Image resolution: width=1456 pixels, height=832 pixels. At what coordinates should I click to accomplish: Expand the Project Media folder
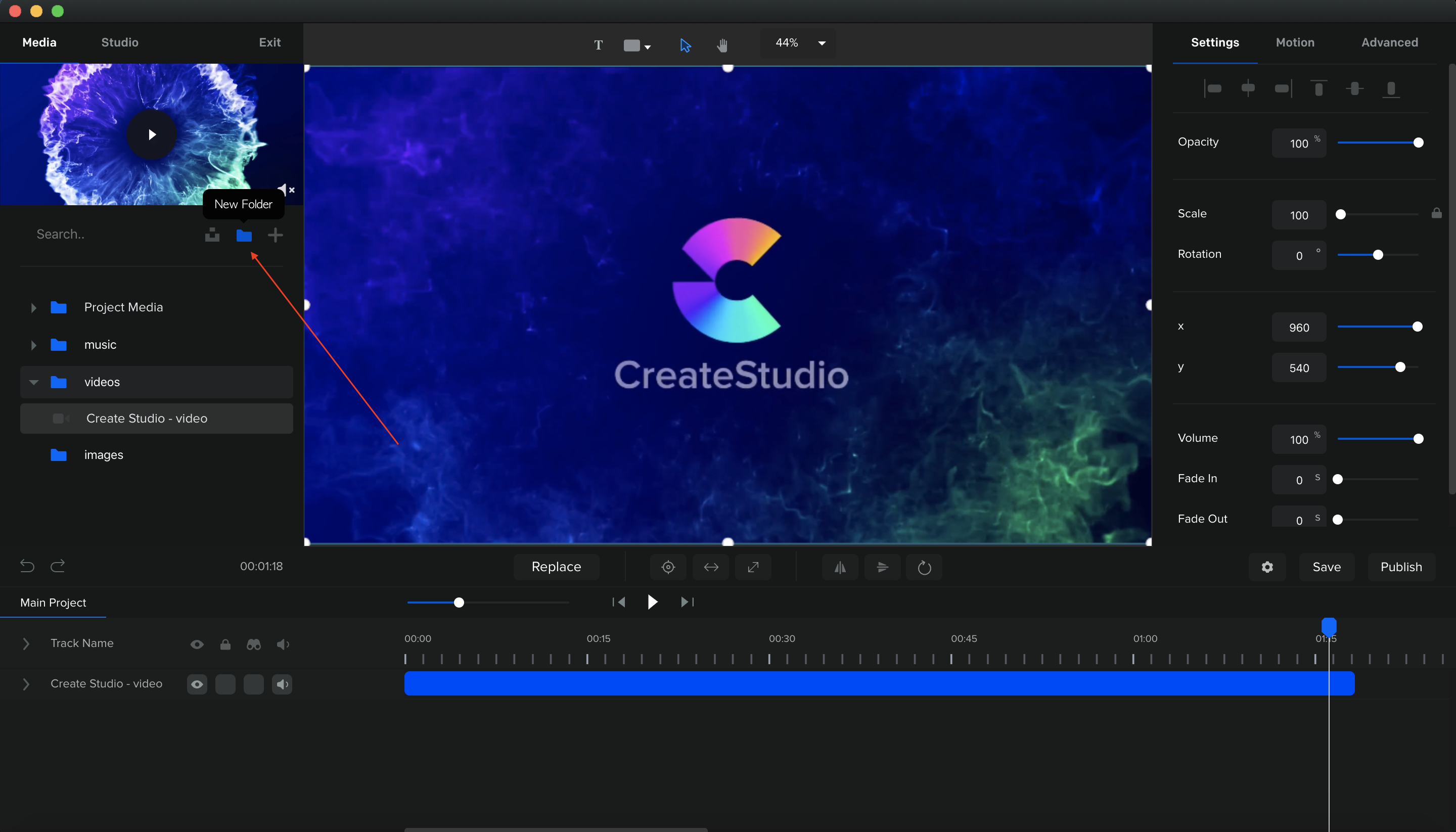coord(34,308)
